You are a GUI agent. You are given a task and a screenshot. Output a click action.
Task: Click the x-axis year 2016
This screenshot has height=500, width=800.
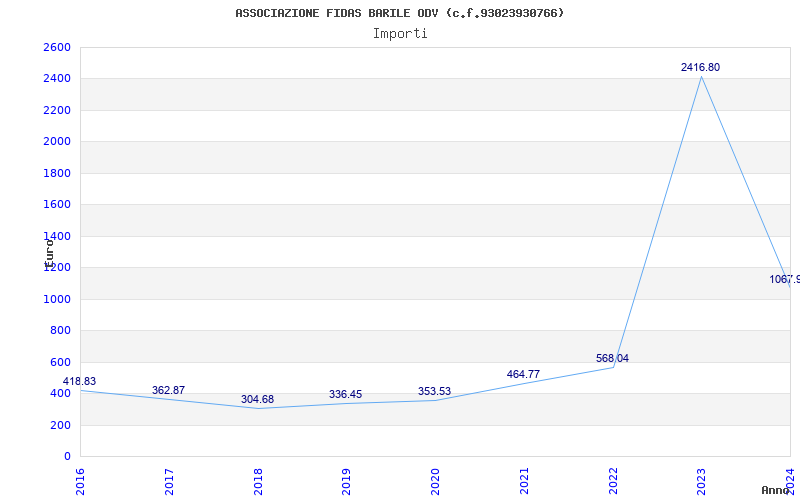click(80, 481)
